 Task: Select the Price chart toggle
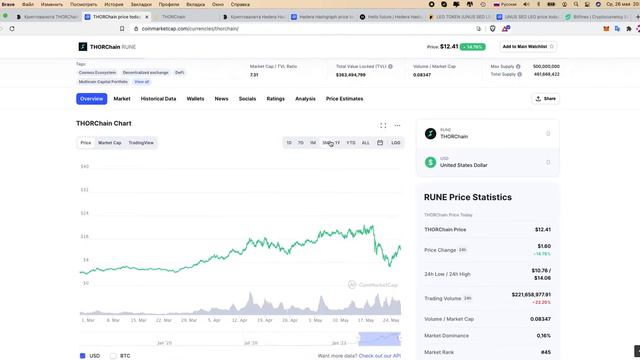click(86, 142)
